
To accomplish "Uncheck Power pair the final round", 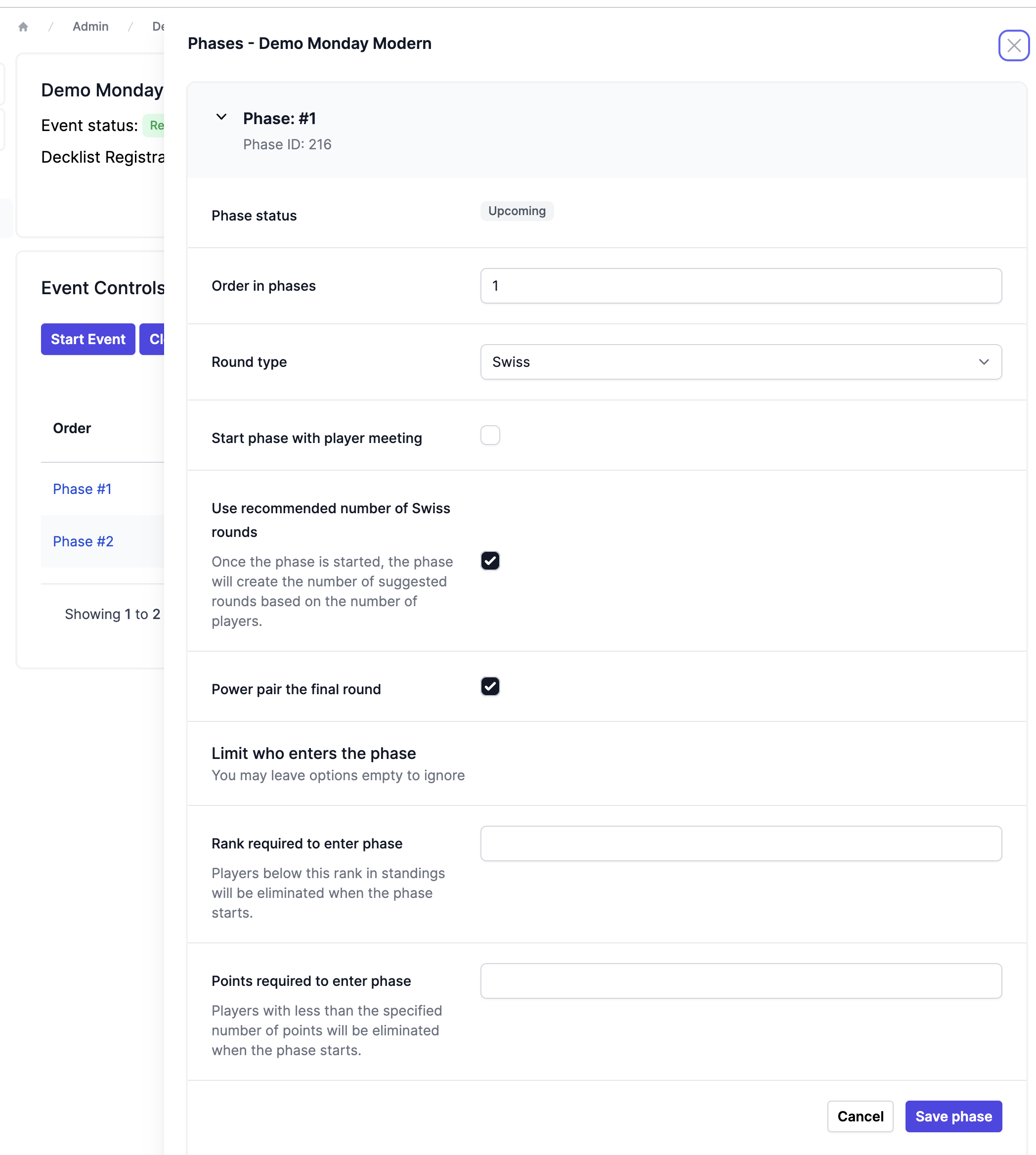I will [x=489, y=686].
